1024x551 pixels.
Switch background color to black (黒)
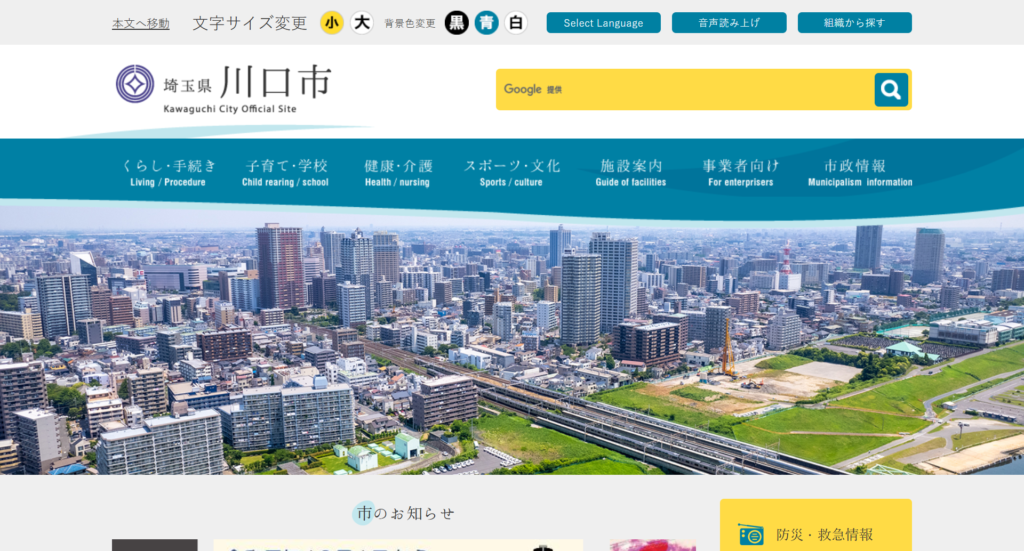pyautogui.click(x=456, y=23)
